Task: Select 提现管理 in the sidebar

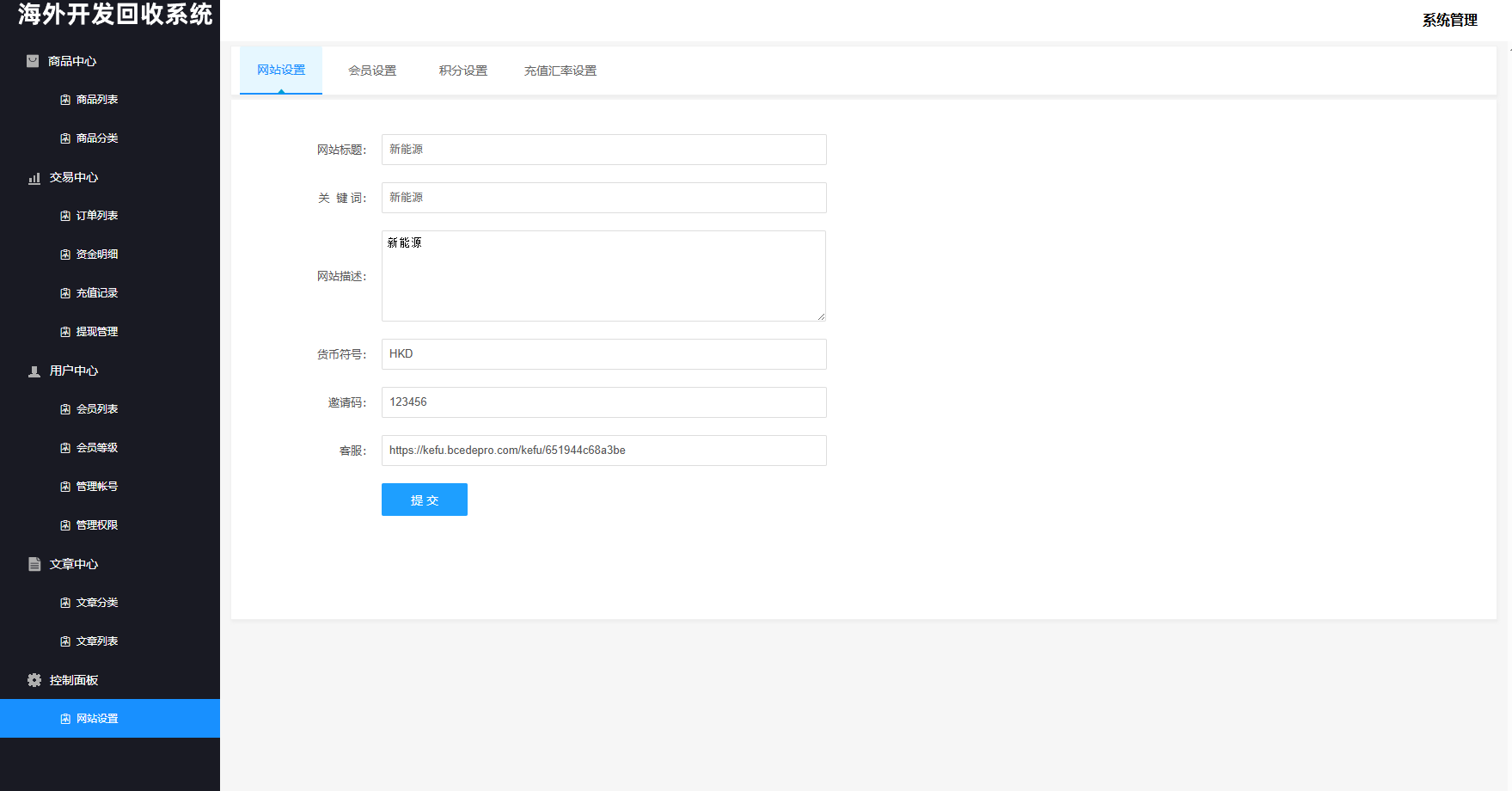Action: click(96, 331)
